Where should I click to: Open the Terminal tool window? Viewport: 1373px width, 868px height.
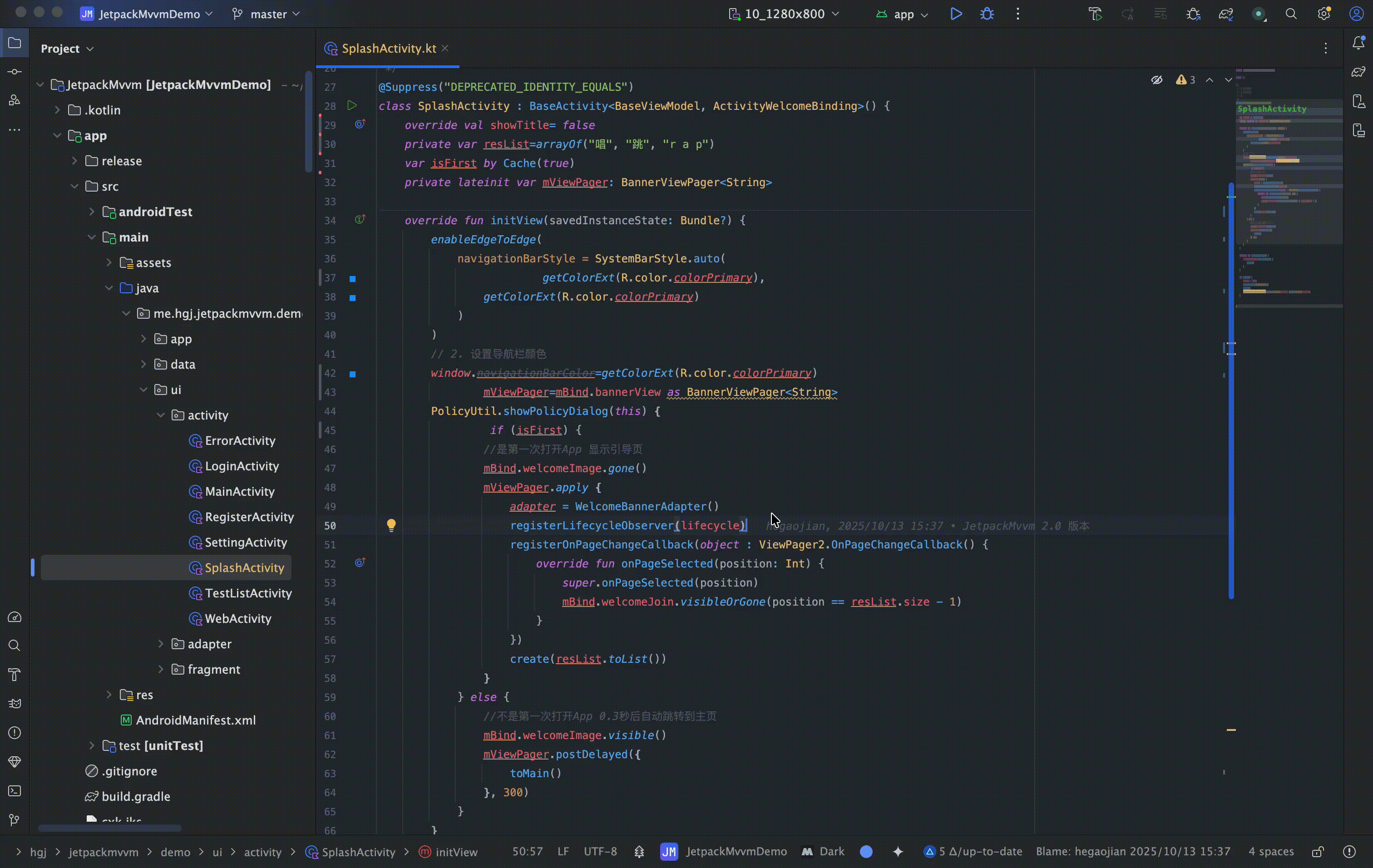[x=14, y=791]
